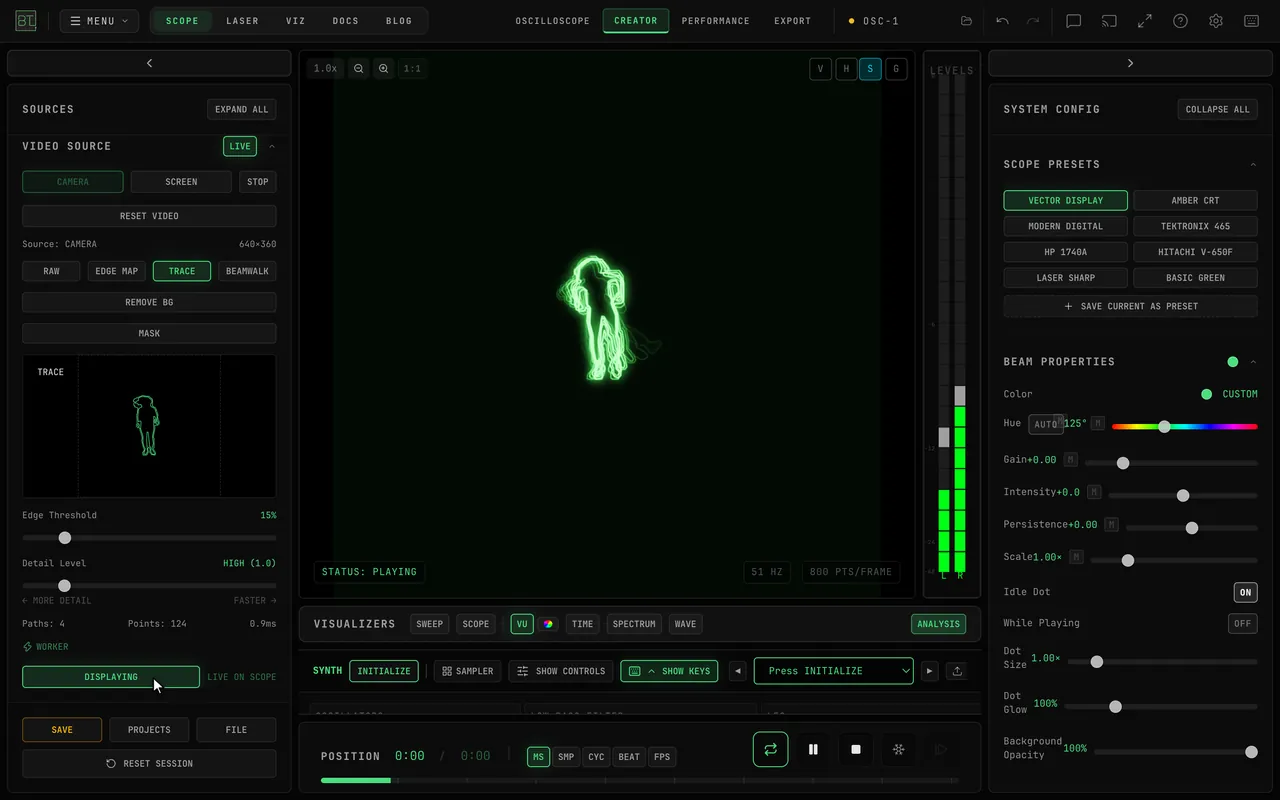Viewport: 1280px width, 800px height.
Task: Toggle SHOW KEYS expander
Action: [x=670, y=671]
